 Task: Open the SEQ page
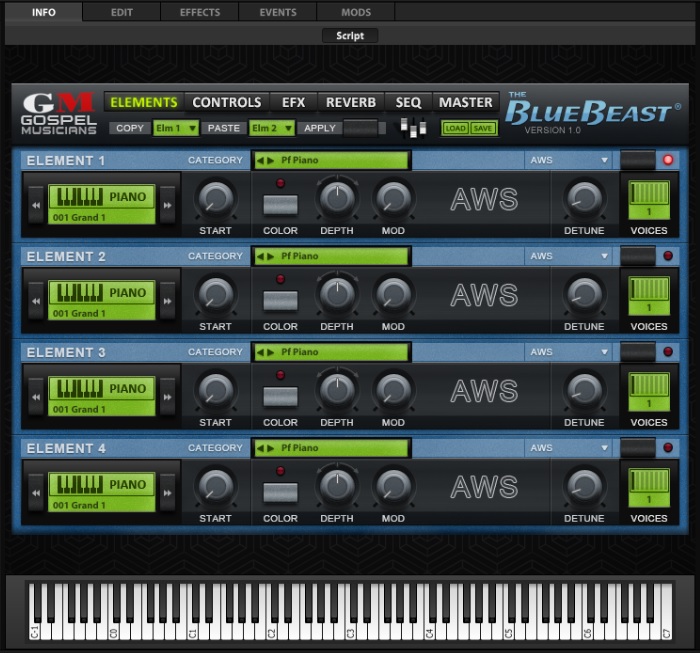point(408,103)
